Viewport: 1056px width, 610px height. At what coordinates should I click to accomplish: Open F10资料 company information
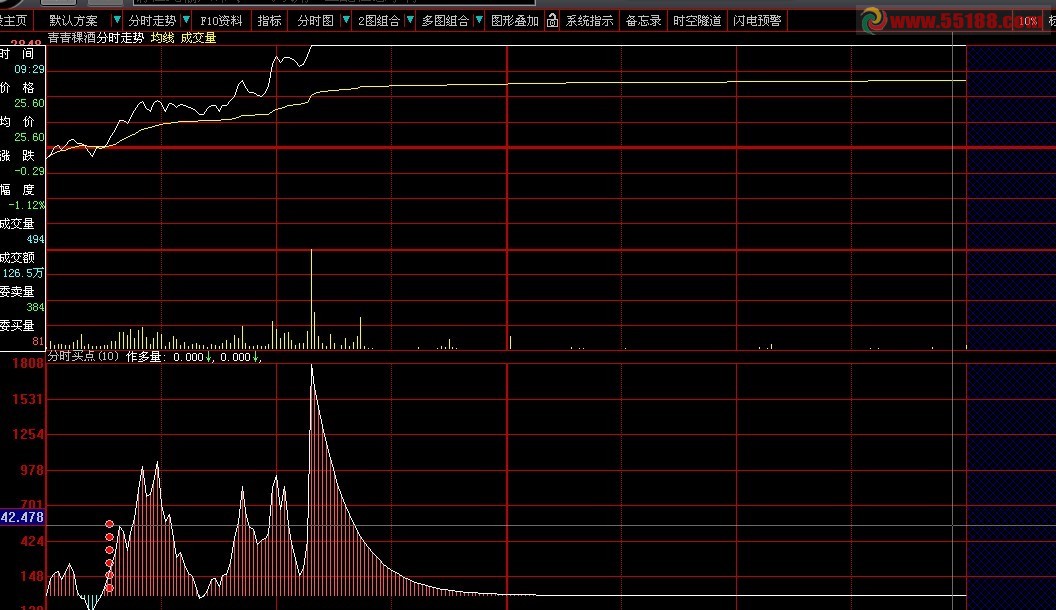point(221,21)
